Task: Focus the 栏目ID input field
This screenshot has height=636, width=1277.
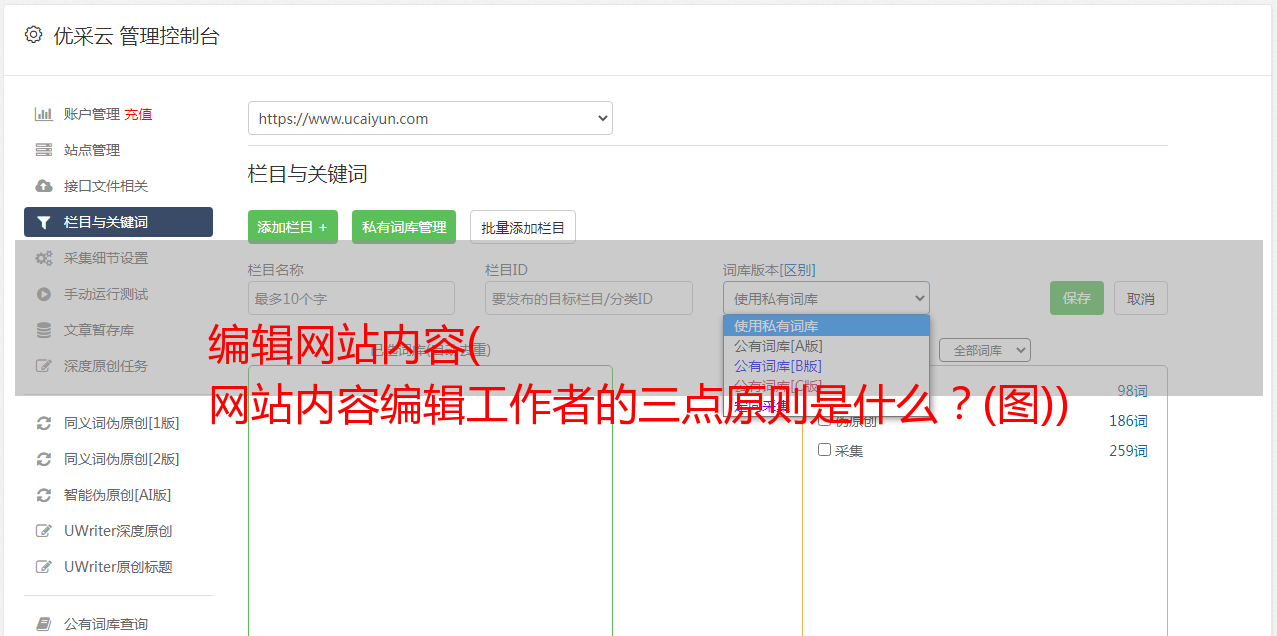Action: coord(589,298)
